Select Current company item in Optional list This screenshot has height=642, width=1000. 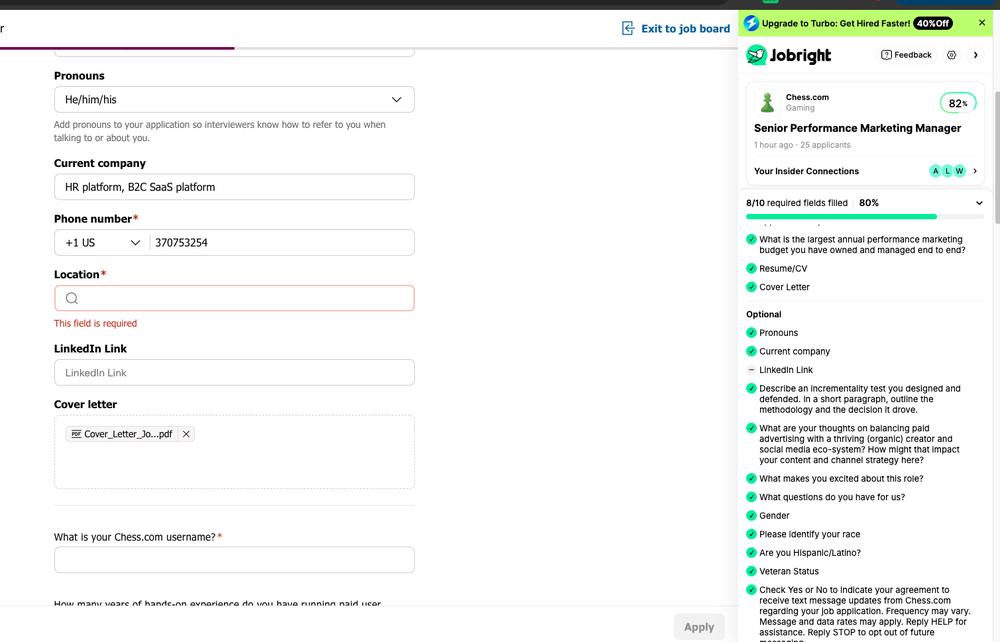click(794, 351)
